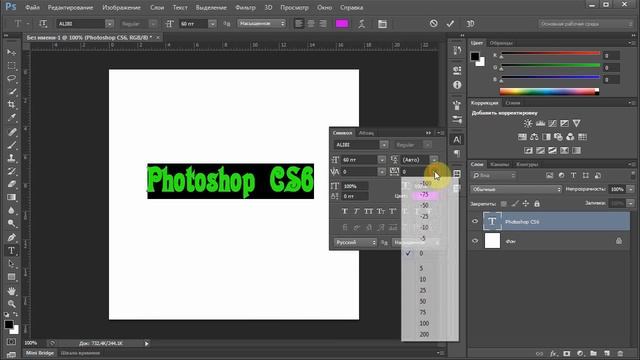Open the Фильтр menu
The image size is (640, 360).
(x=245, y=7)
